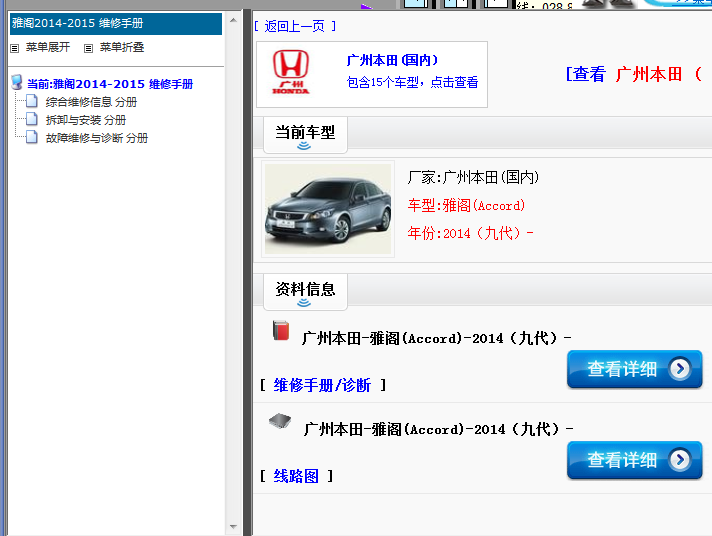Go back via 返回上一页 link
The width and height of the screenshot is (712, 536).
click(295, 26)
